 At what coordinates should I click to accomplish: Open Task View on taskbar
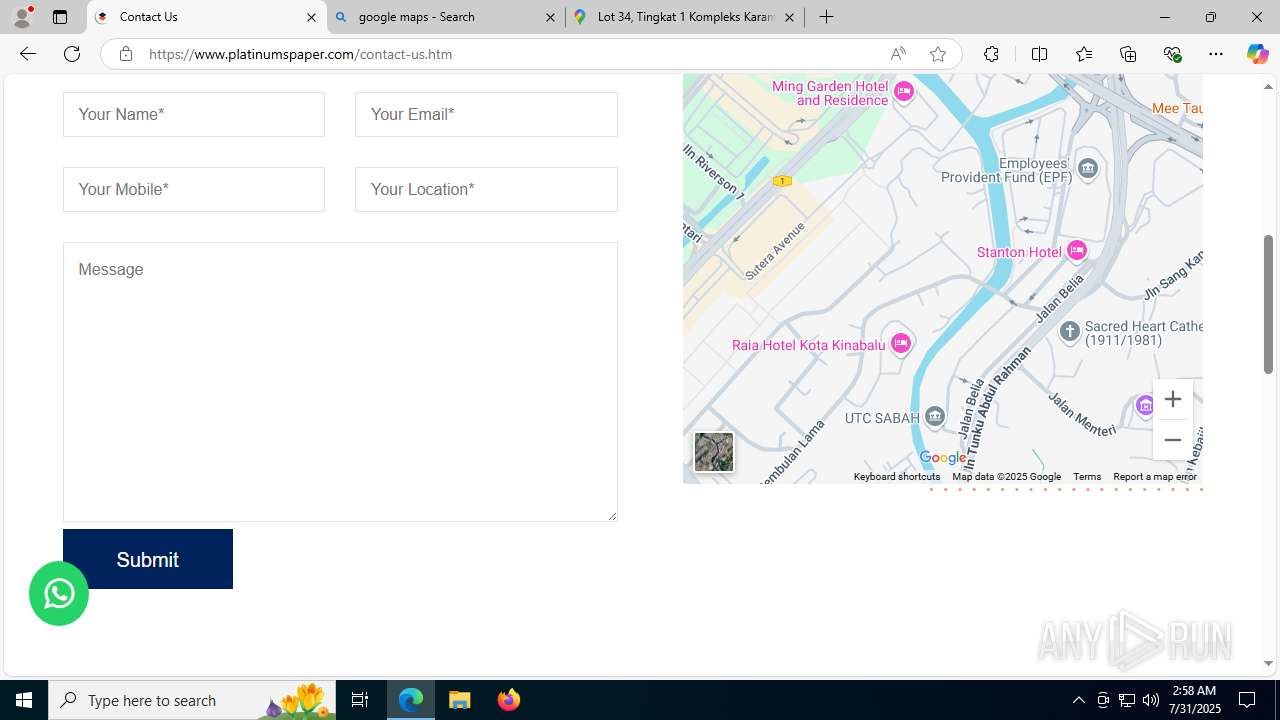tap(360, 700)
